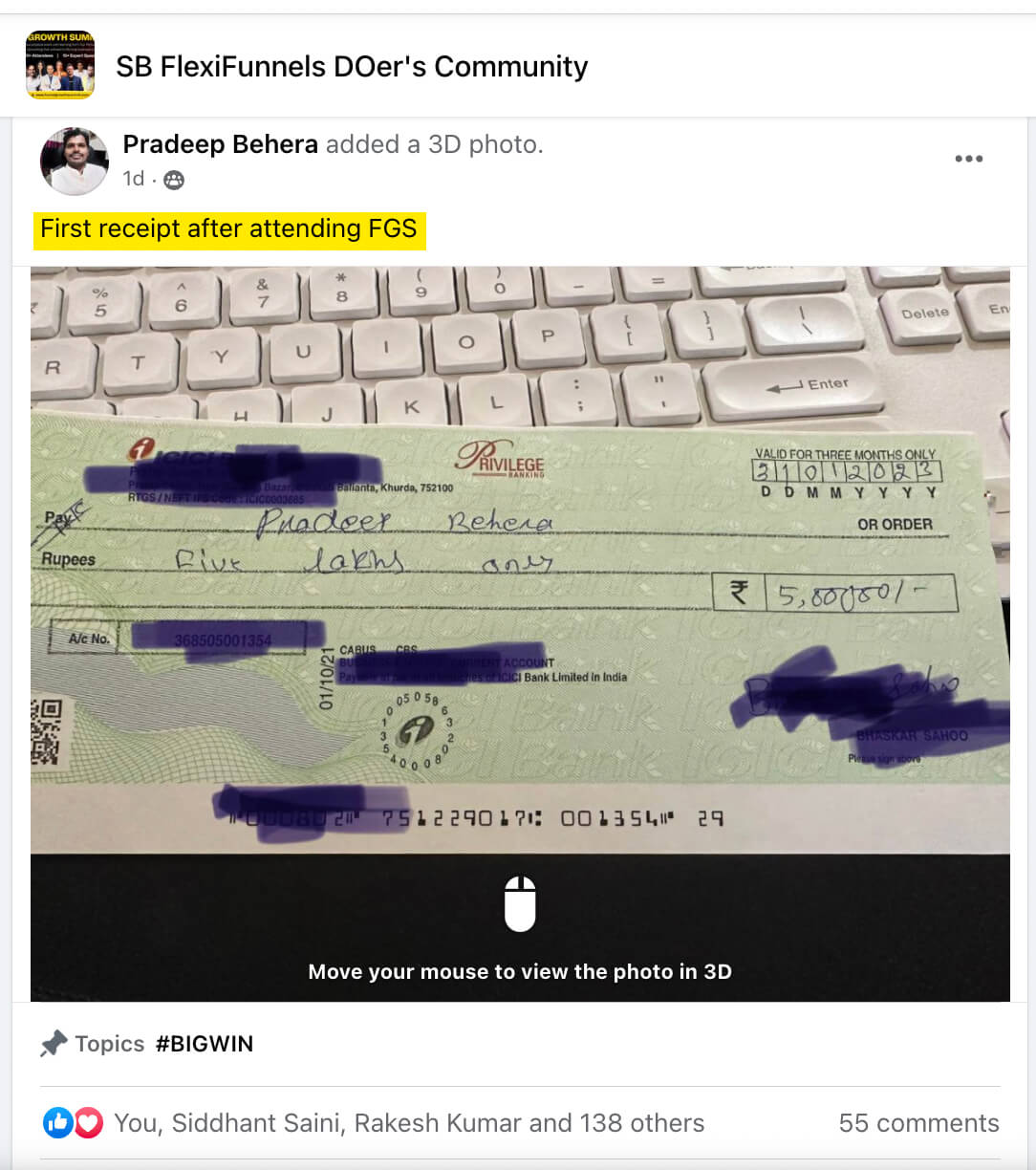Image resolution: width=1036 pixels, height=1170 pixels.
Task: Click the mouse icon on 3D photo
Action: [520, 903]
